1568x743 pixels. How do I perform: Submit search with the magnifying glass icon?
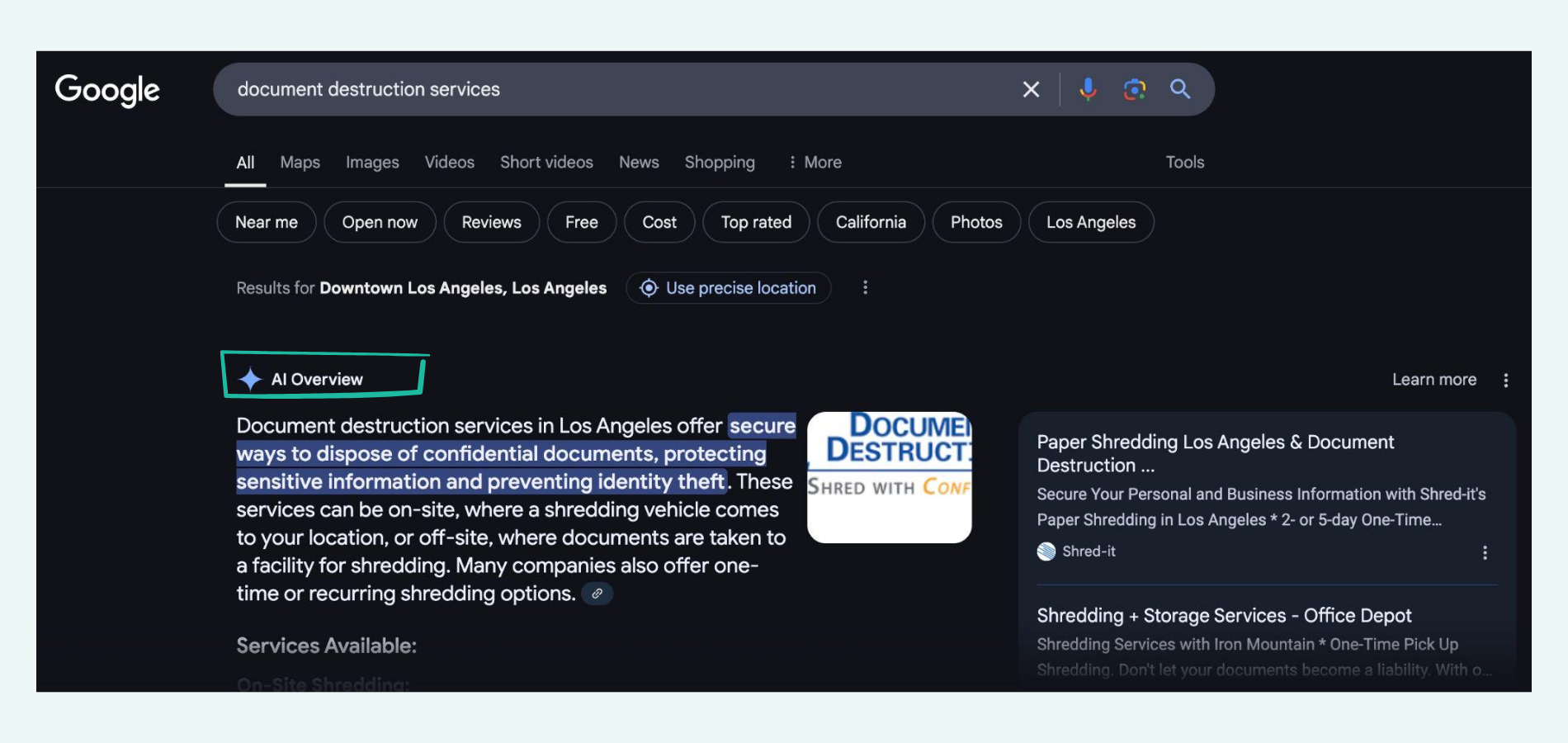[x=1180, y=89]
